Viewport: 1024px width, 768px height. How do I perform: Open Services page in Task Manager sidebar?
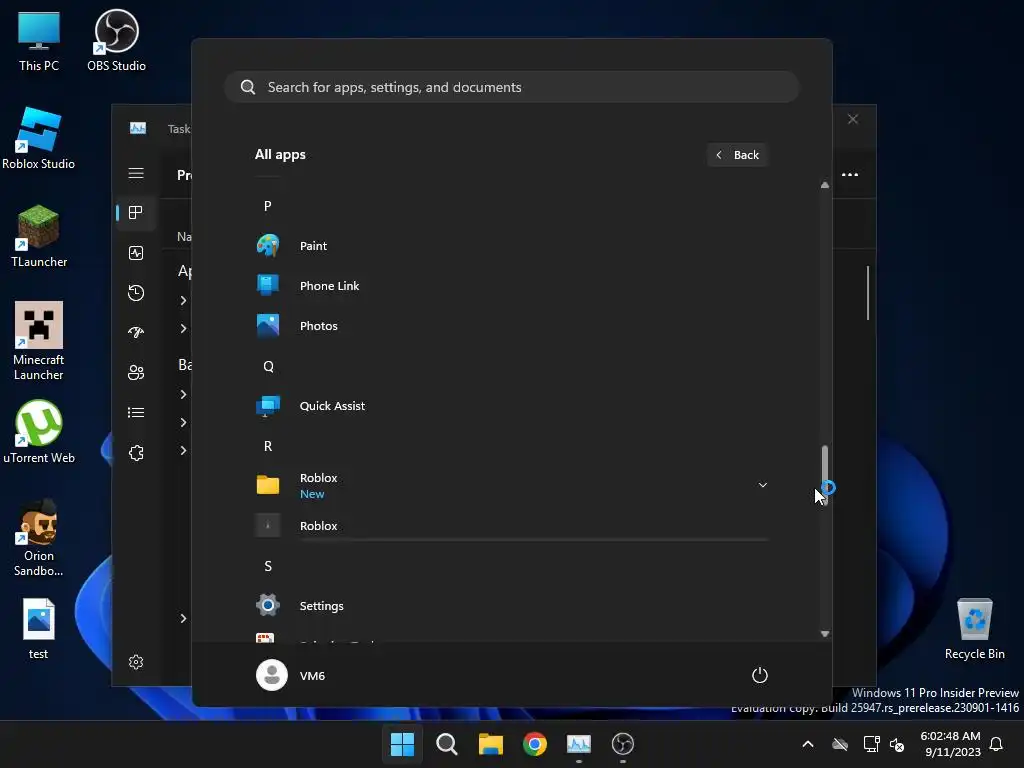point(136,453)
